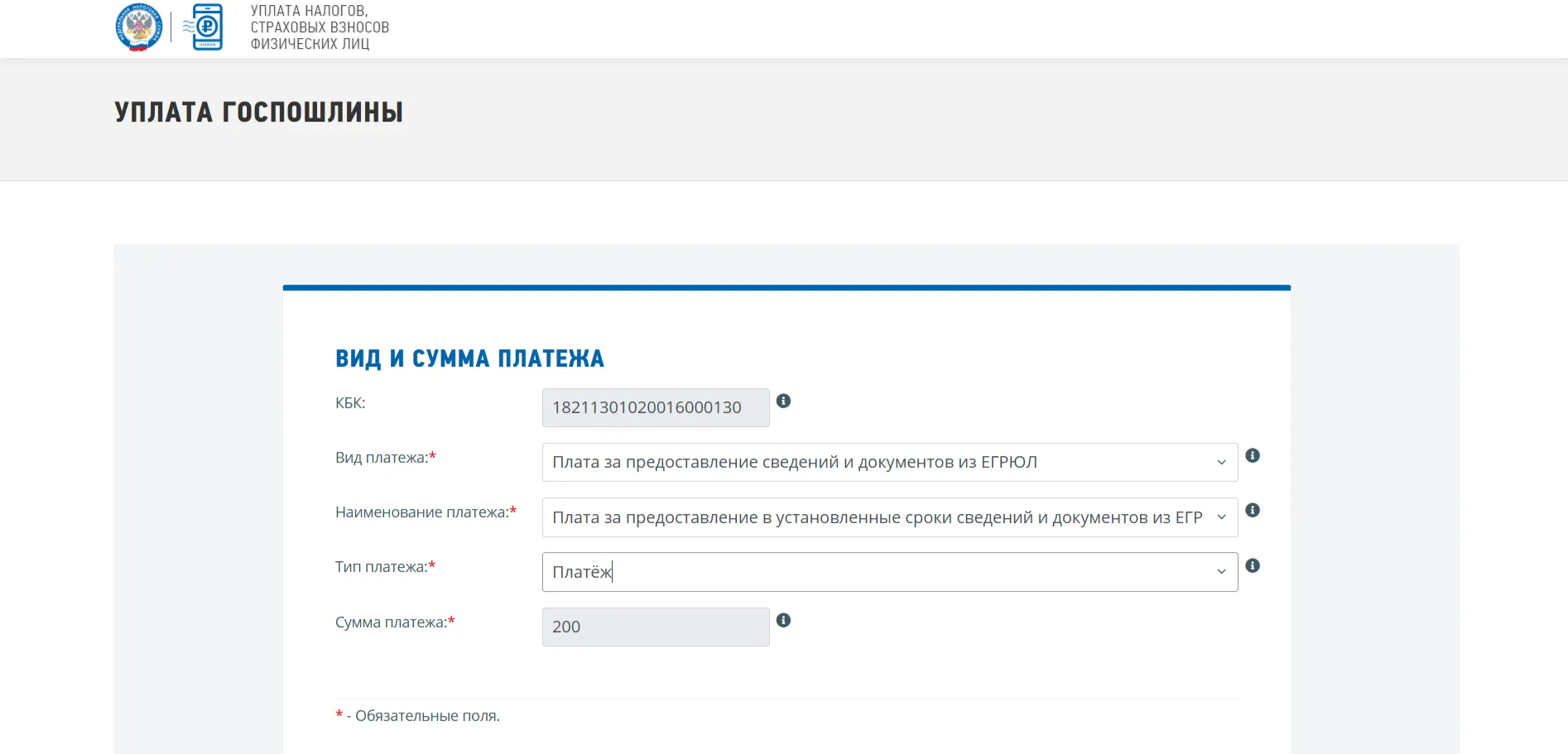This screenshot has width=1568, height=754.
Task: Select the ЕГРЮЛ payment type value text
Action: click(794, 463)
